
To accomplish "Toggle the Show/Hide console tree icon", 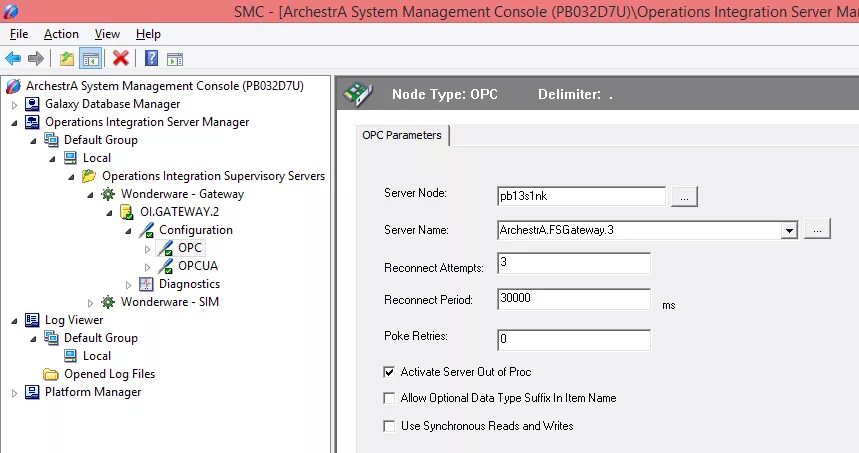I will click(90, 58).
